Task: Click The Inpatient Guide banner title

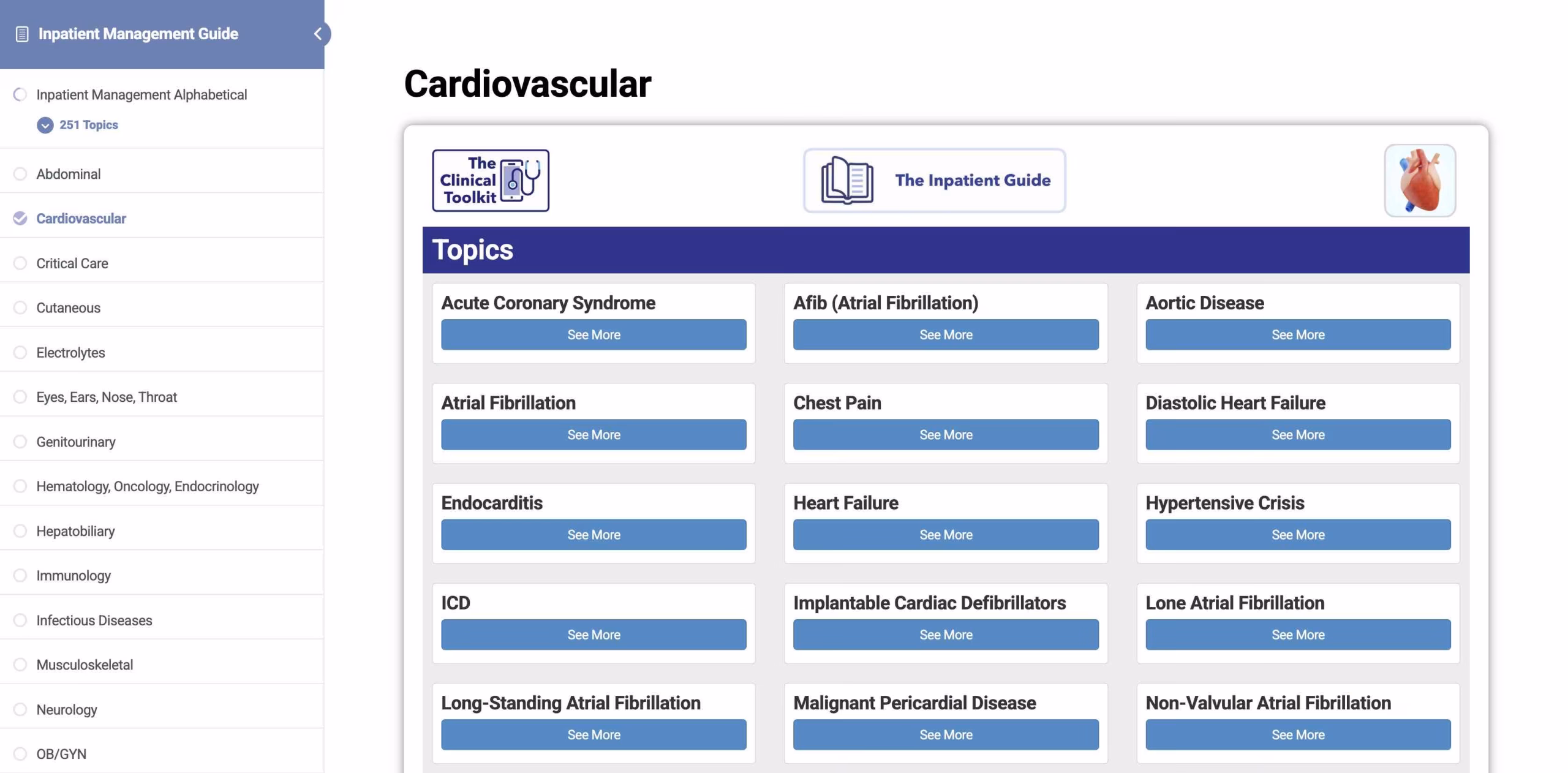Action: click(972, 181)
